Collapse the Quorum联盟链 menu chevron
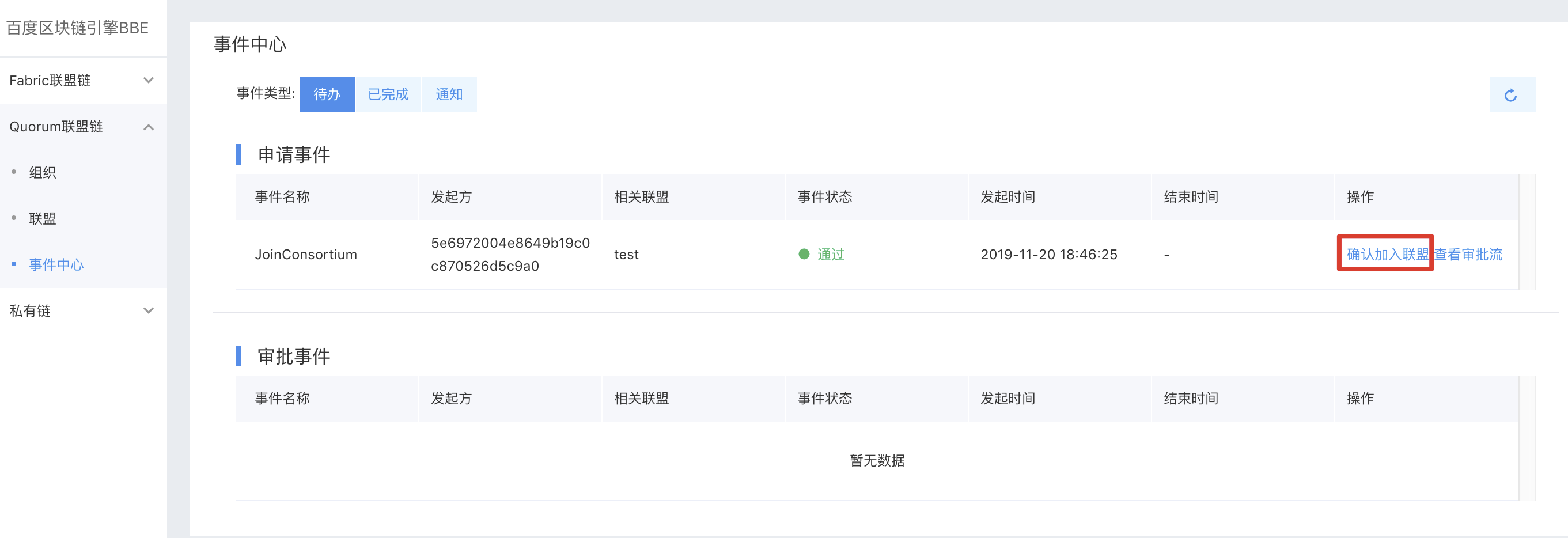The height and width of the screenshot is (538, 1568). [x=149, y=127]
